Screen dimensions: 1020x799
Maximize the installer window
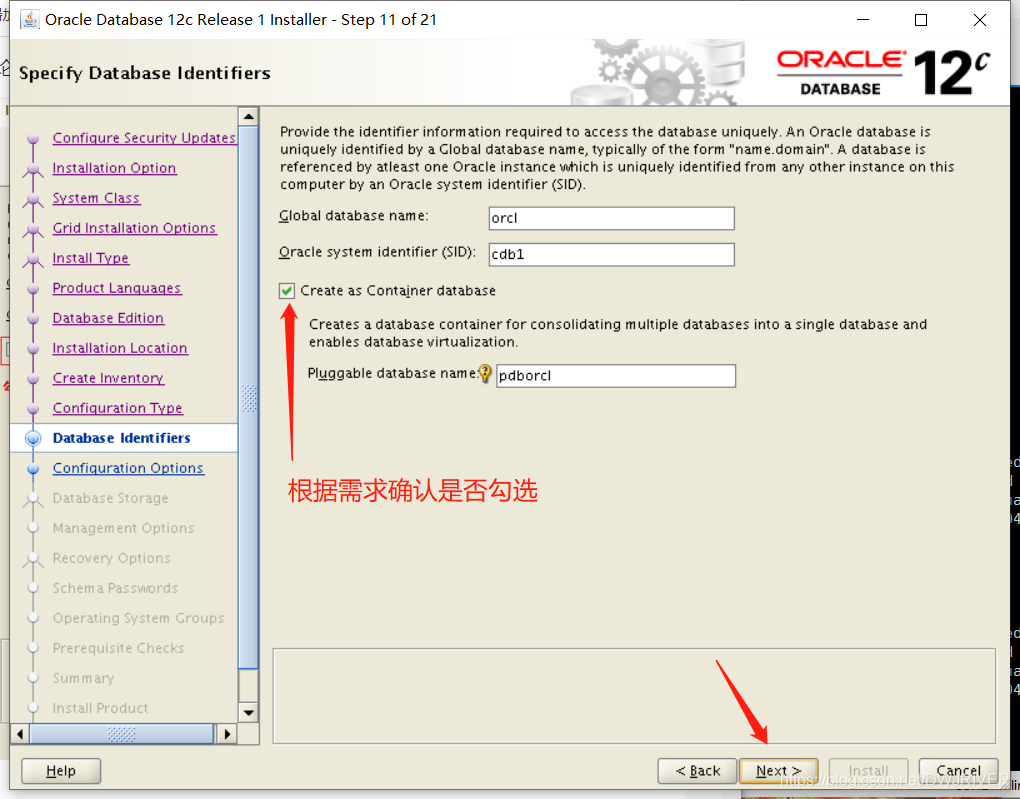point(920,20)
